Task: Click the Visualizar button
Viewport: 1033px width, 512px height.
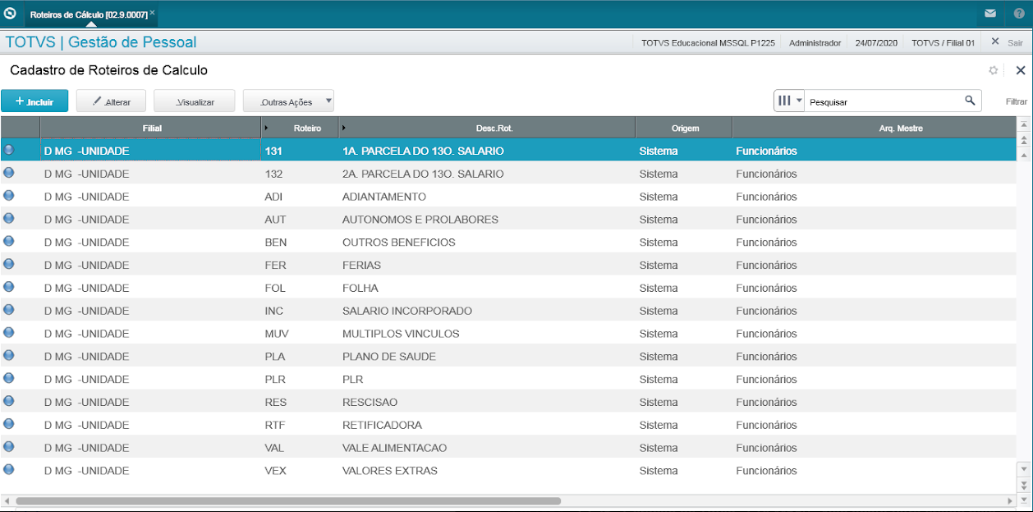Action: [x=194, y=101]
